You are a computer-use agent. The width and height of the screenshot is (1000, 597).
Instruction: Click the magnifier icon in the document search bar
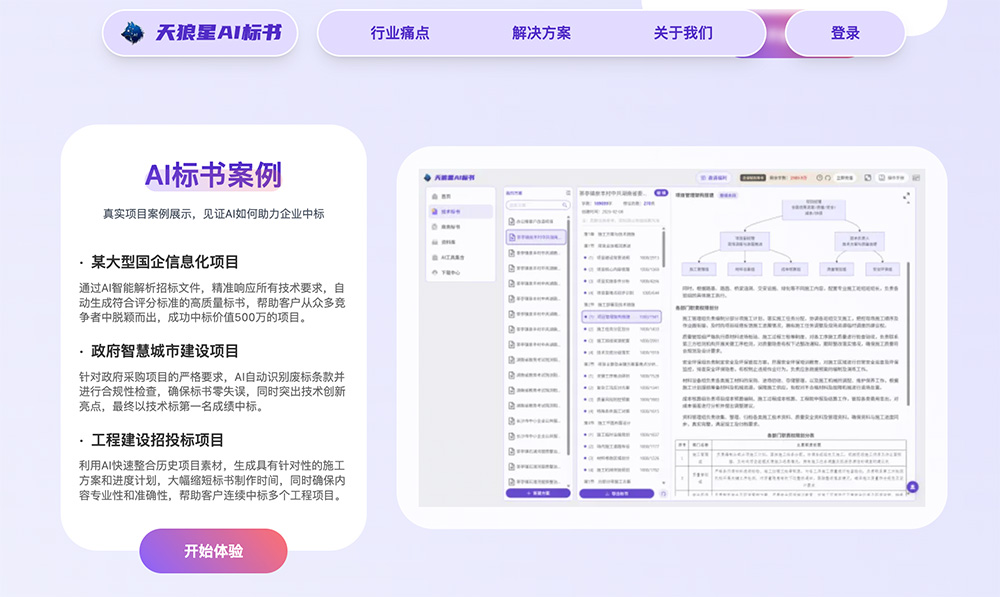click(563, 207)
